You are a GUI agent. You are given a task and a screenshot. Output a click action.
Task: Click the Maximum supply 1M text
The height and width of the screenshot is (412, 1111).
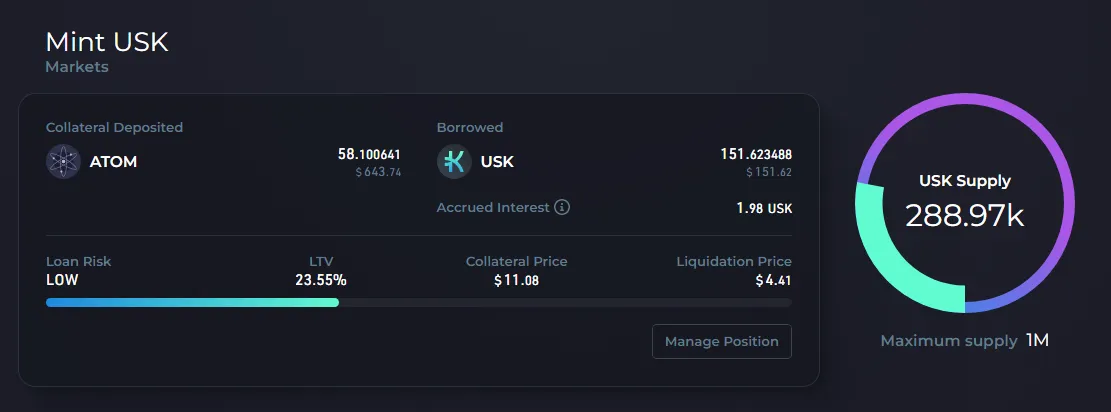coord(965,341)
